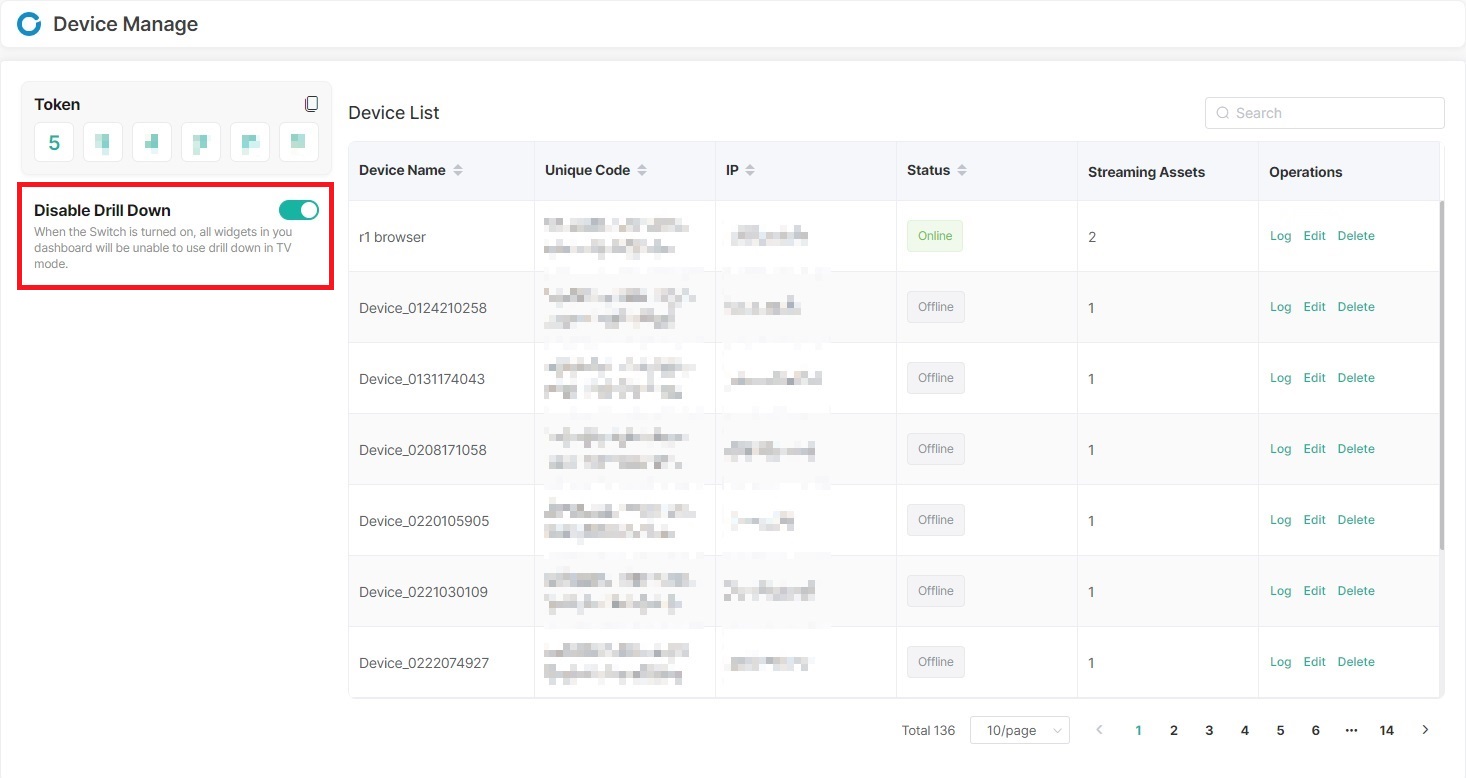Click the device list vertical scrollbar
1466x778 pixels.
(1441, 375)
